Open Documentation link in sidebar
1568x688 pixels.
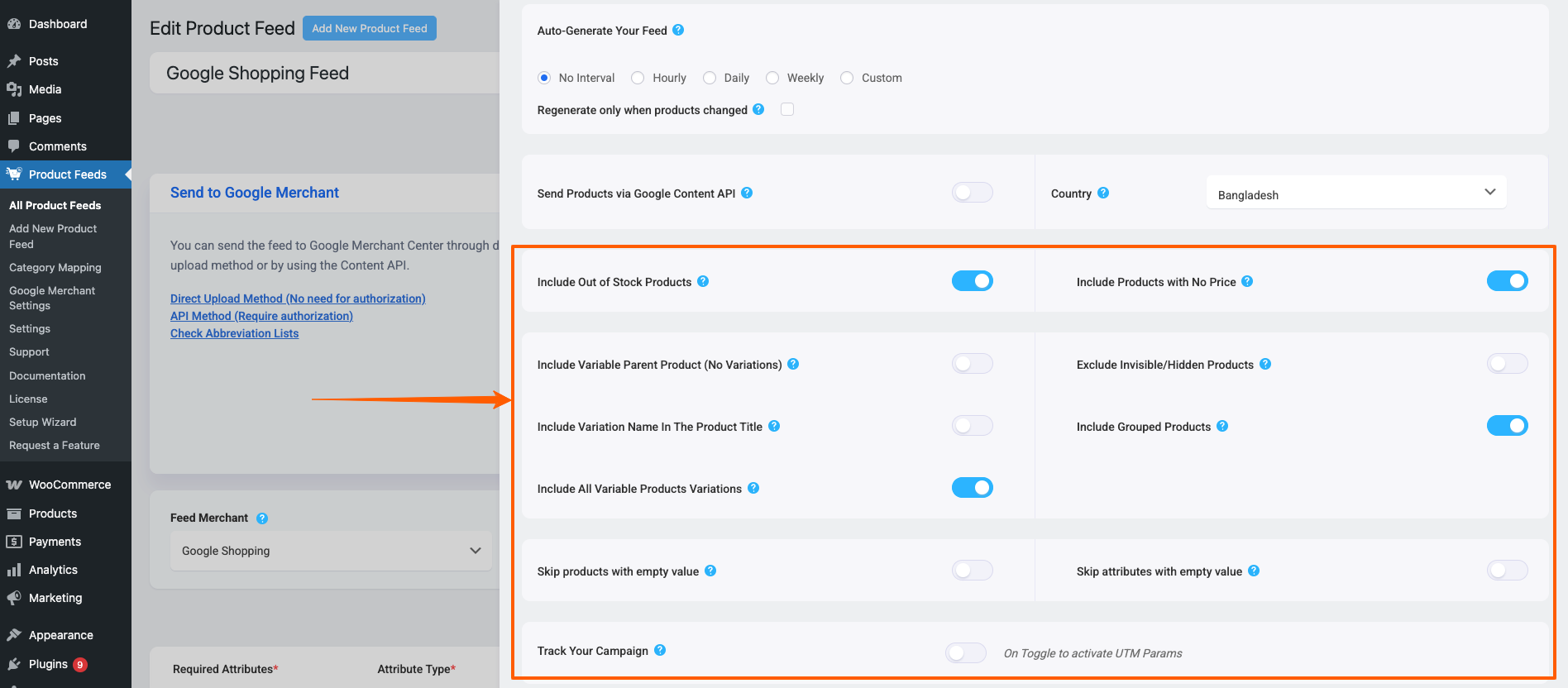(47, 375)
